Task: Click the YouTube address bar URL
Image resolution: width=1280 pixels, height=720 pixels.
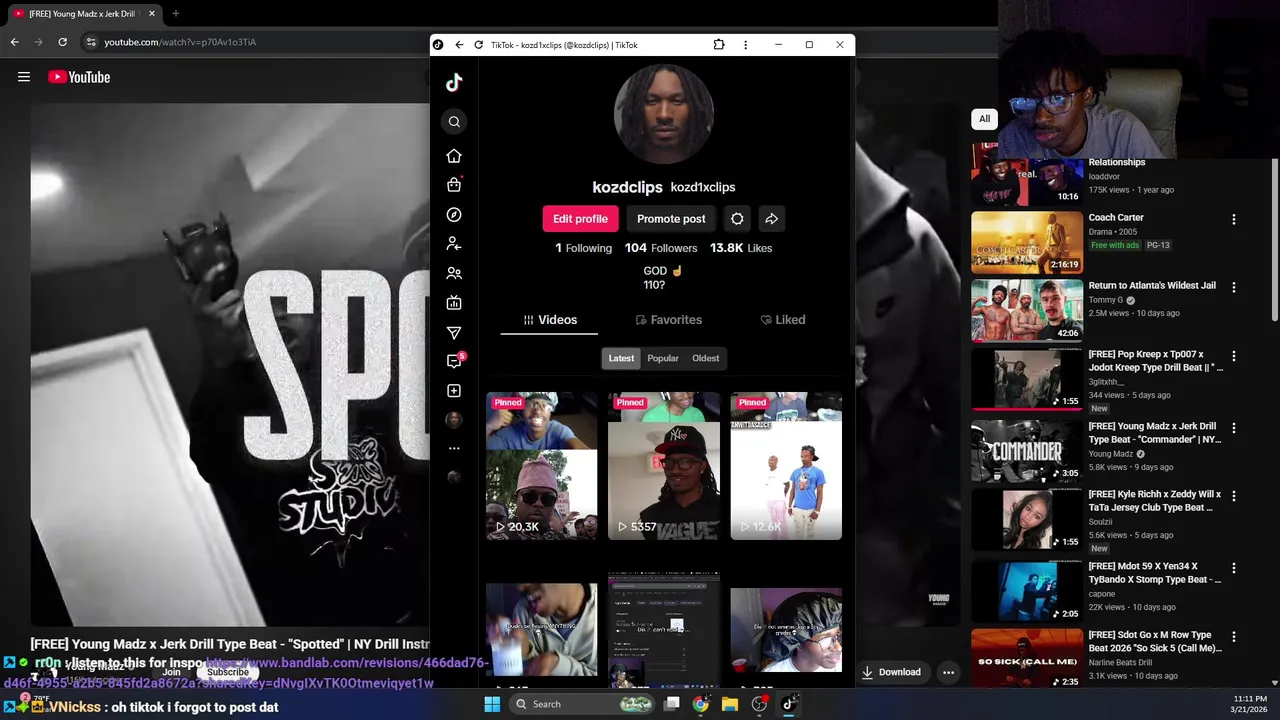Action: [x=180, y=42]
